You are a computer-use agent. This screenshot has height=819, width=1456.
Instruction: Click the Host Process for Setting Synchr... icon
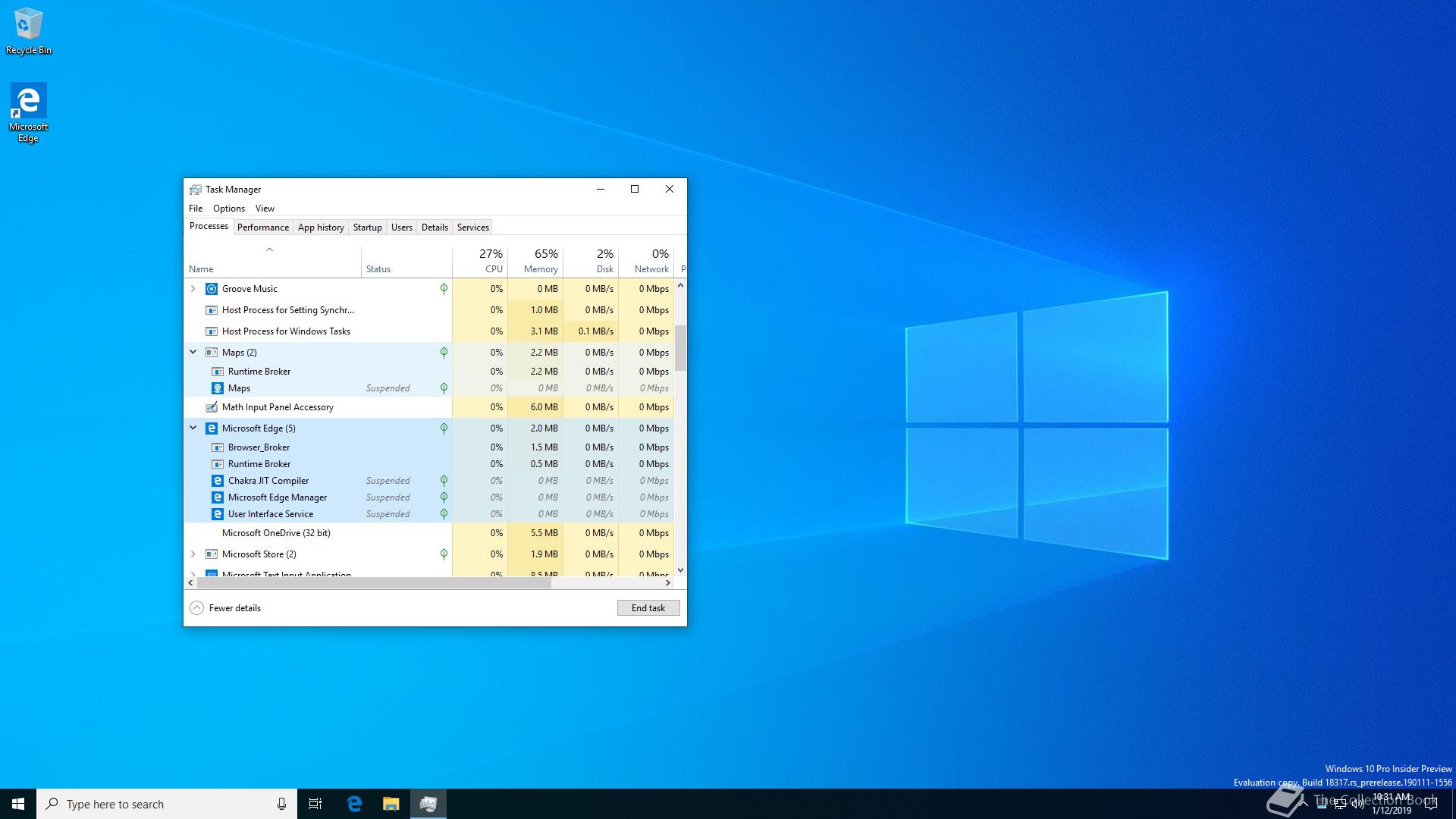pyautogui.click(x=212, y=310)
